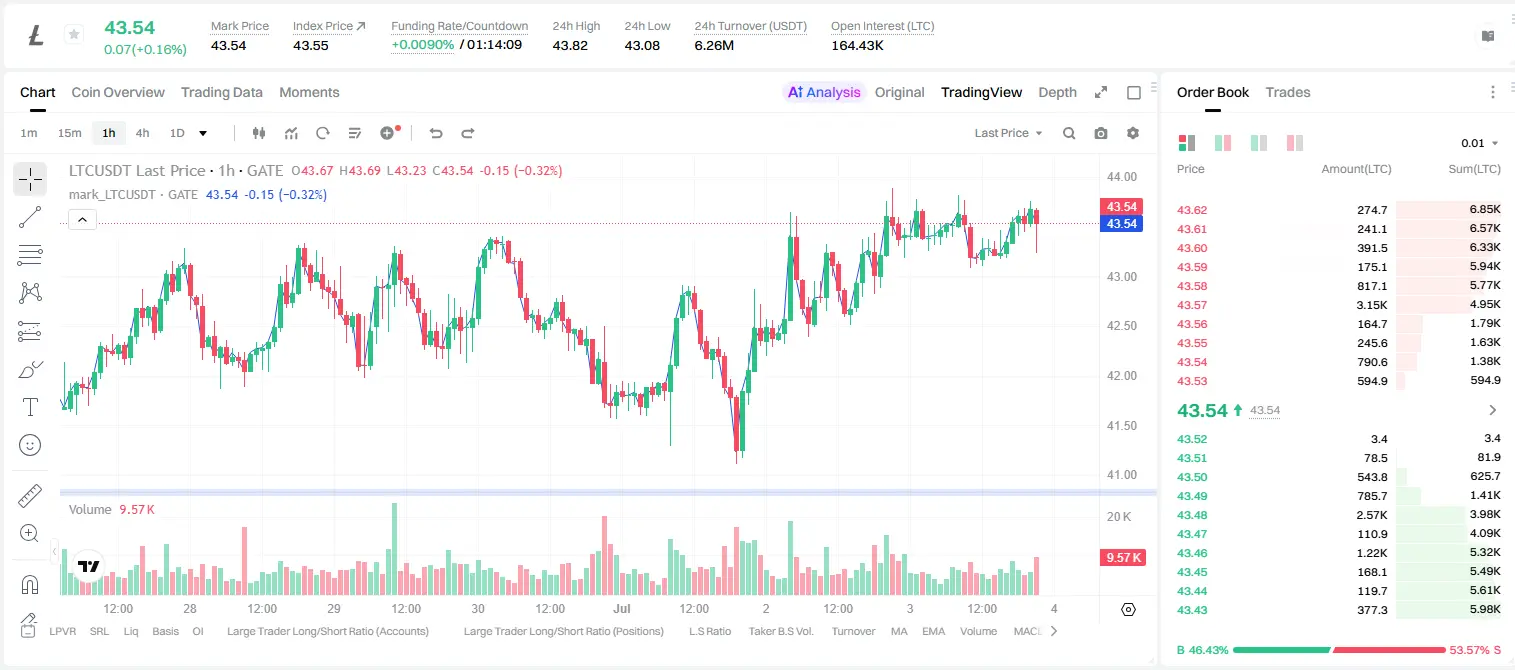Show only sell orders in order book
Viewport: 1515px width, 670px height.
(1295, 143)
